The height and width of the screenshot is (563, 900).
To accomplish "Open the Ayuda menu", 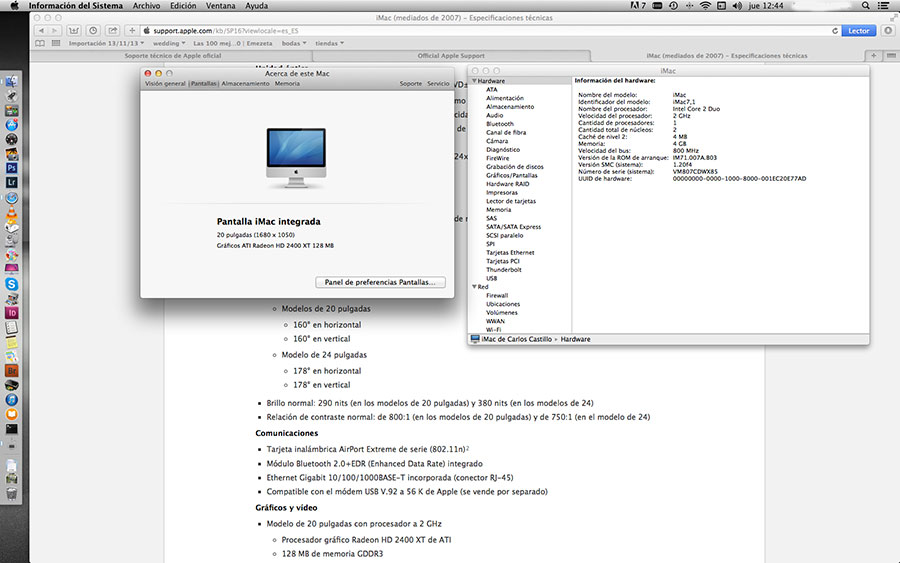I will pyautogui.click(x=257, y=6).
